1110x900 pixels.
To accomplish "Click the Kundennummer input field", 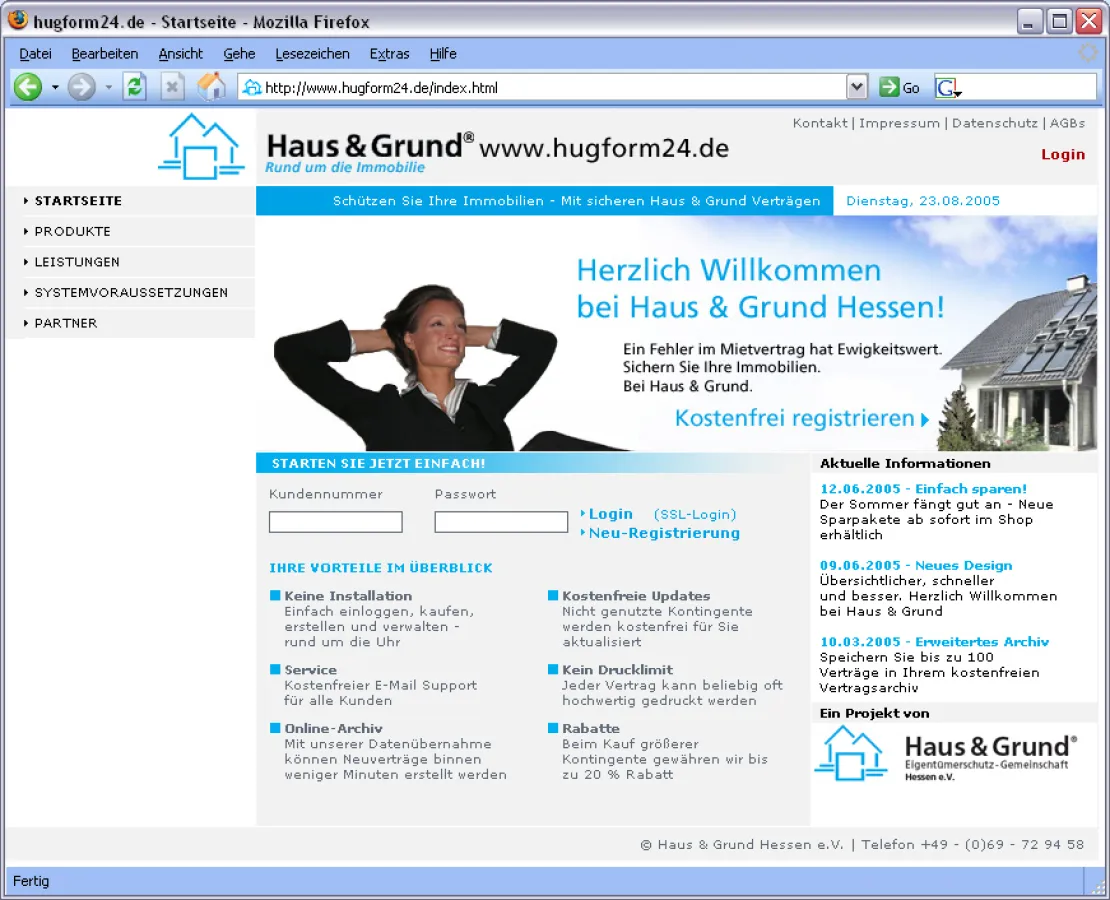I will 336,522.
